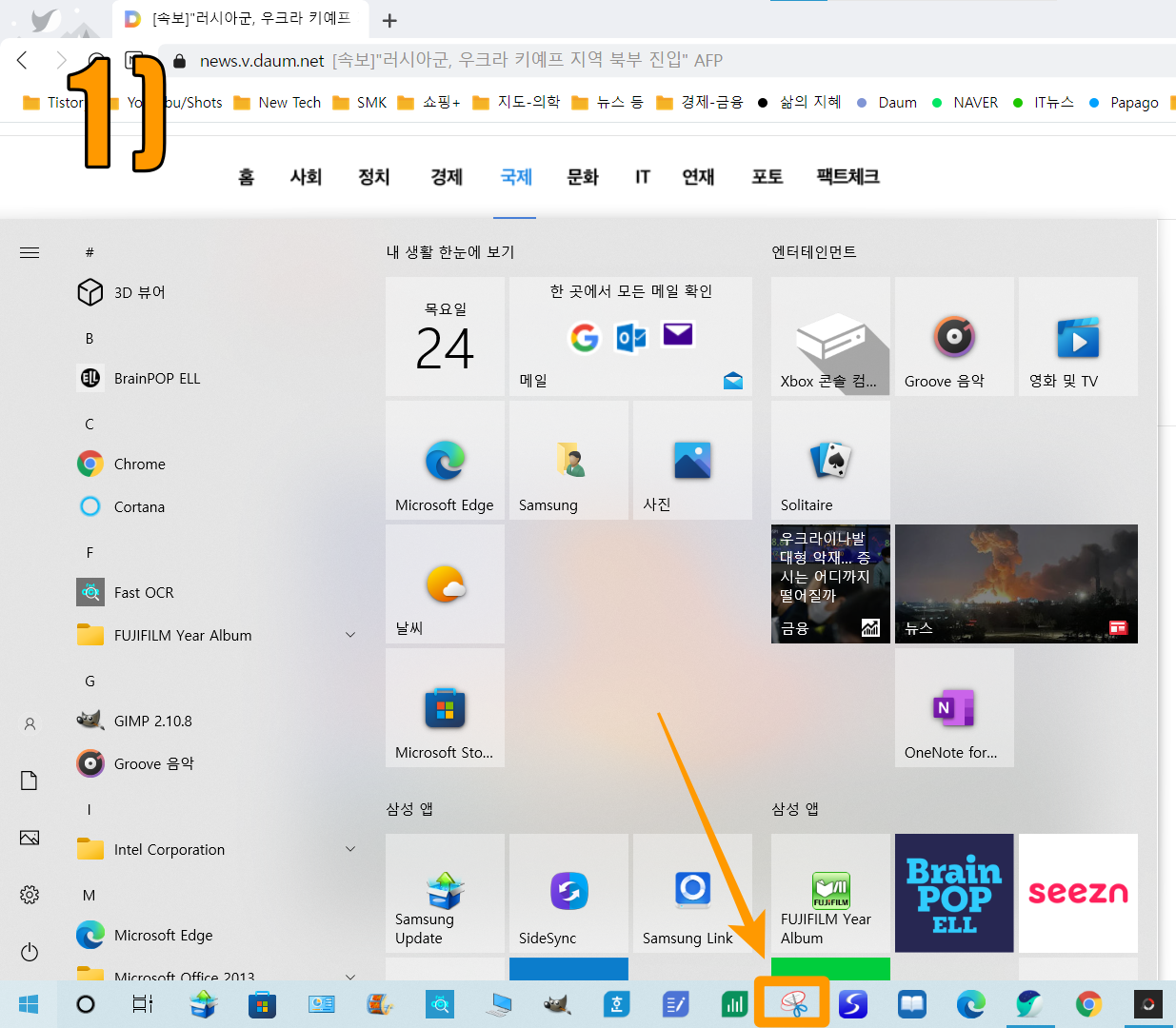
Task: Open BrainPOP ELL in the app list
Action: coord(139,378)
